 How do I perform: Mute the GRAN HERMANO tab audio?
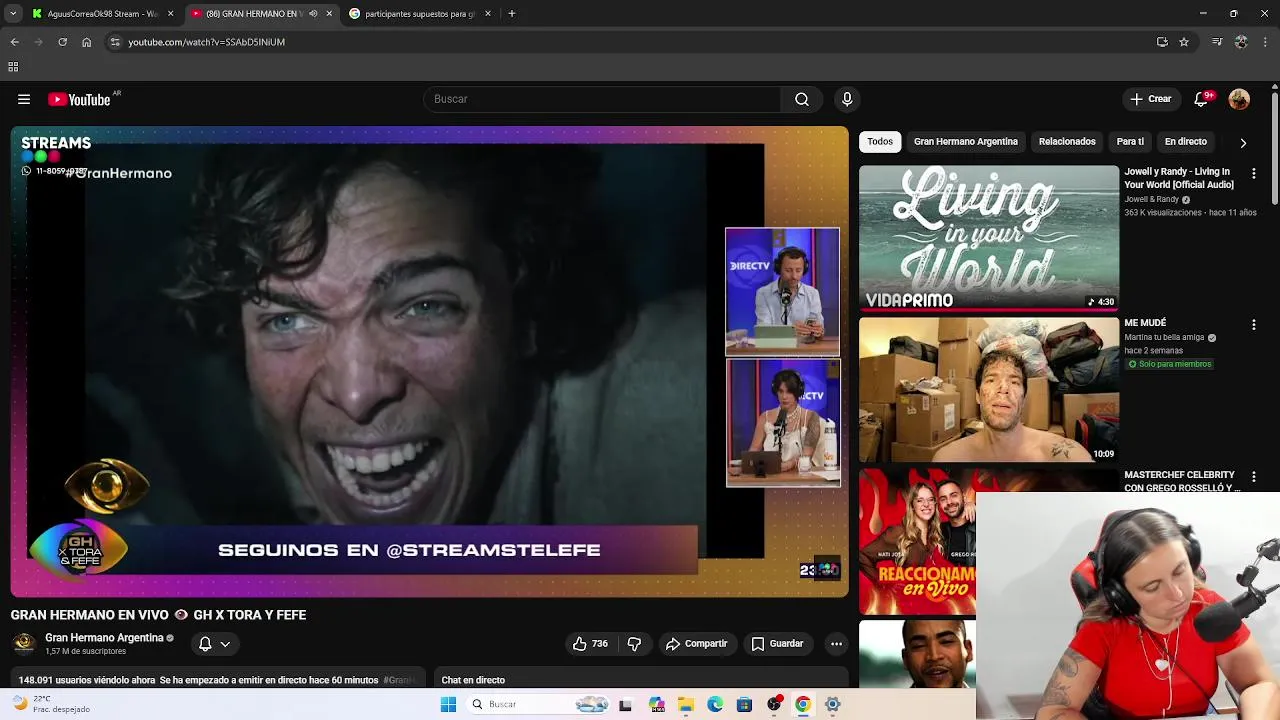[313, 14]
